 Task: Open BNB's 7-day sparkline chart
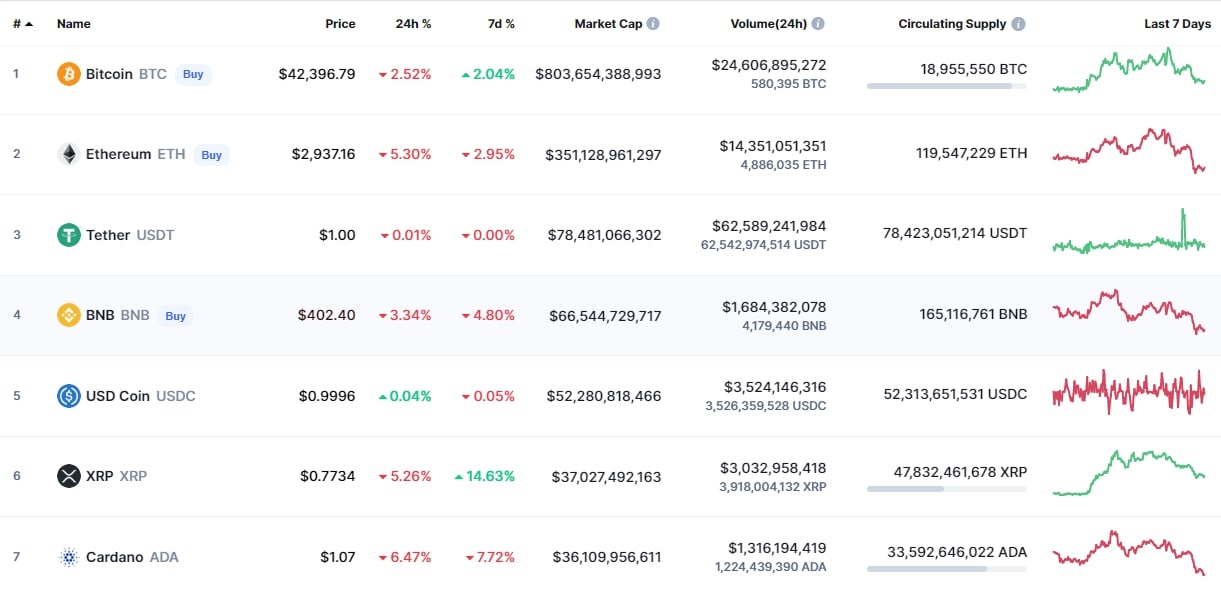1129,311
